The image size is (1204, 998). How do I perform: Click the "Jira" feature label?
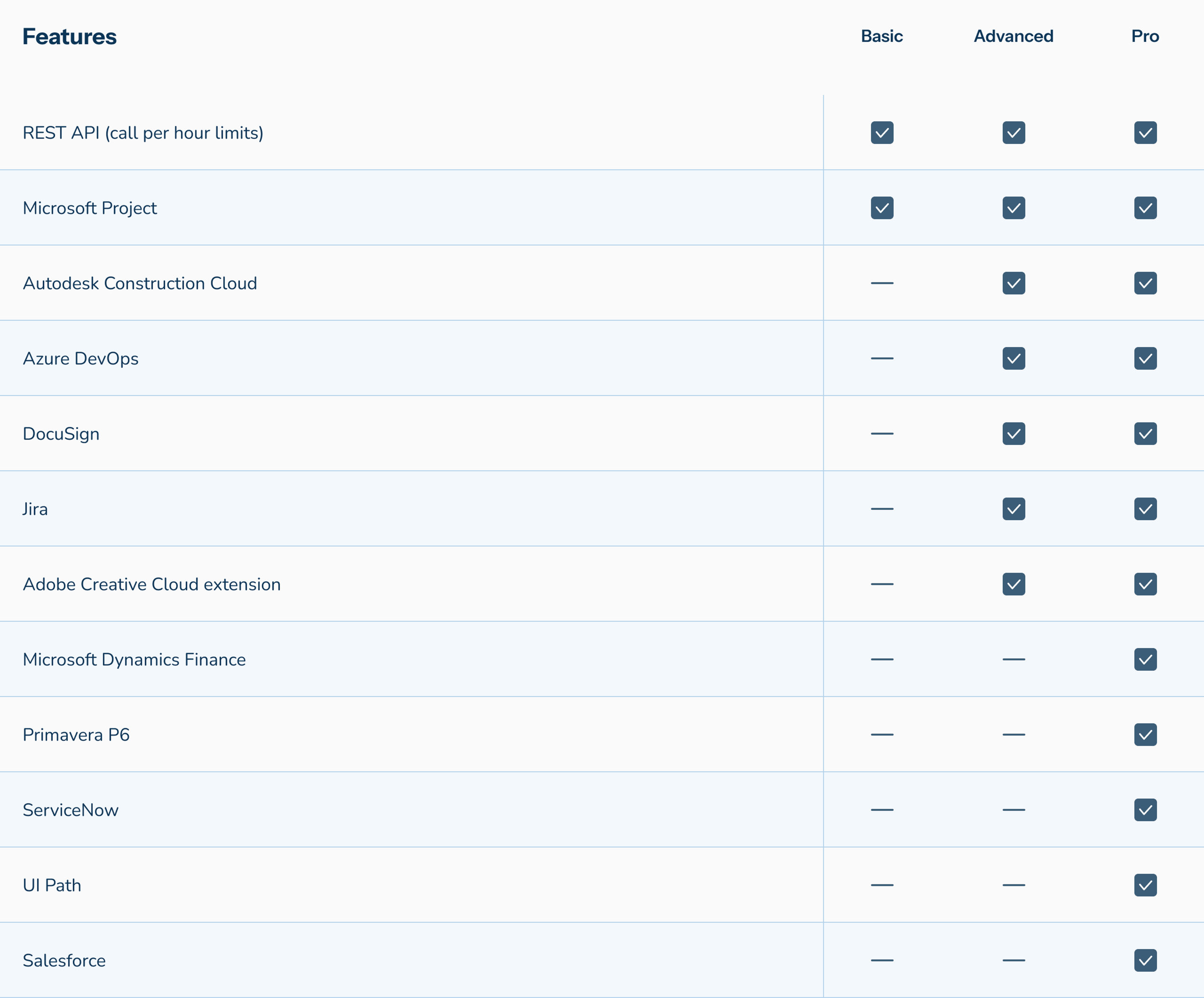35,509
